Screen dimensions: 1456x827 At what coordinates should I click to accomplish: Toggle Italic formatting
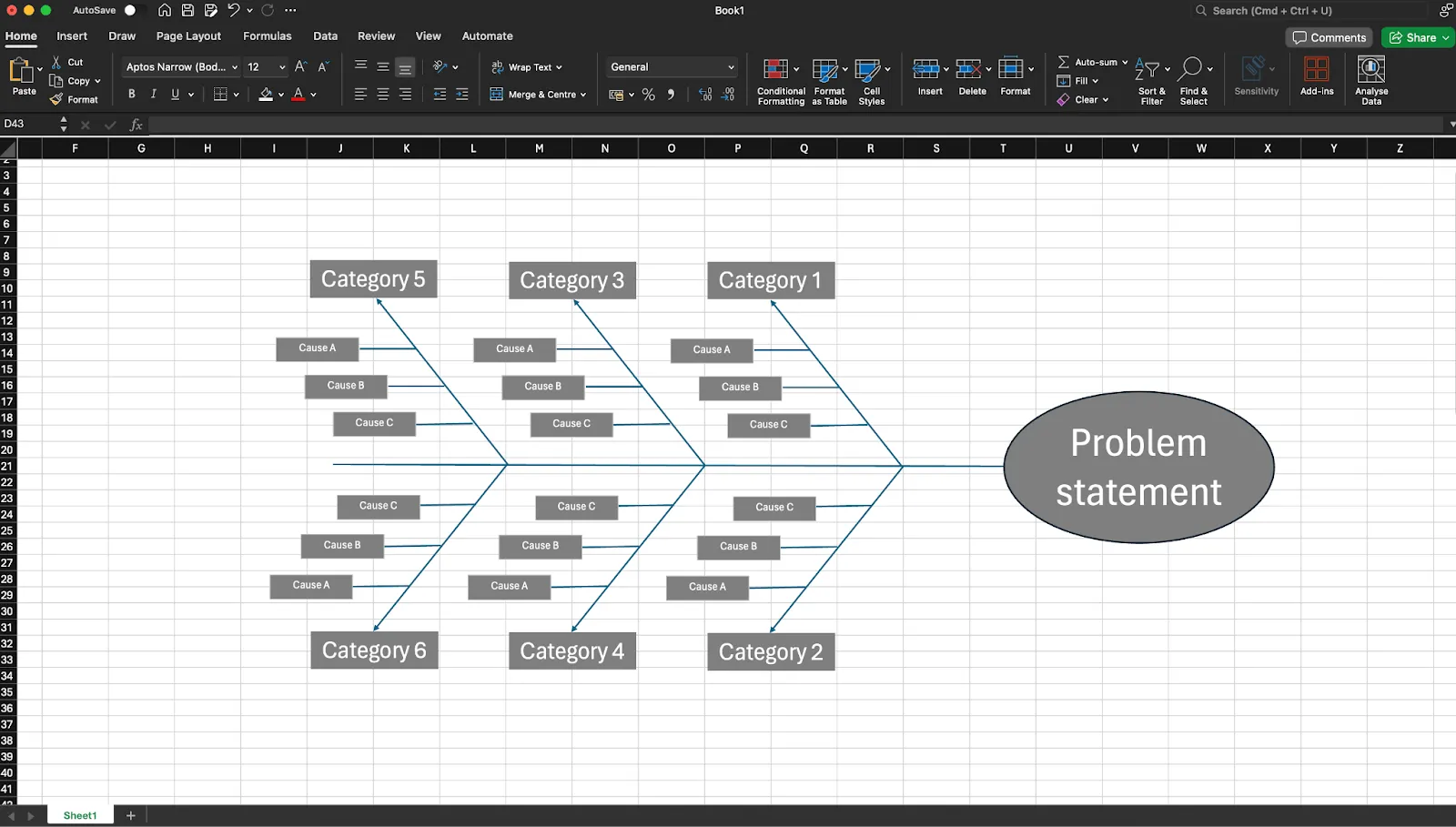154,94
